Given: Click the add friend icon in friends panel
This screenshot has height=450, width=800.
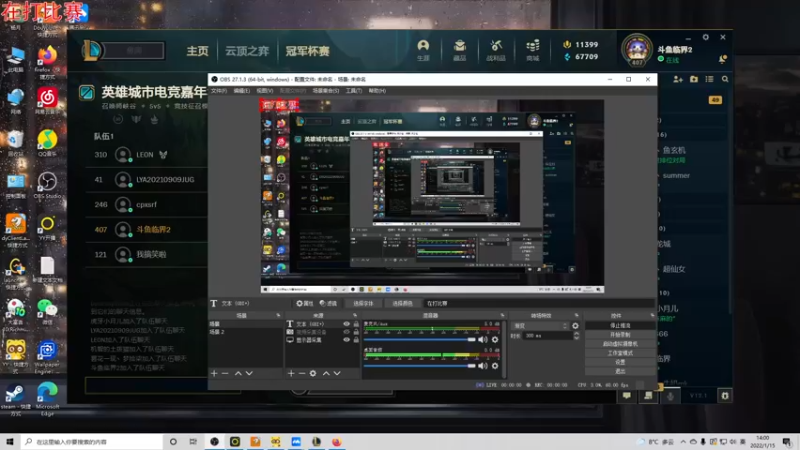Looking at the screenshot, I should (678, 79).
